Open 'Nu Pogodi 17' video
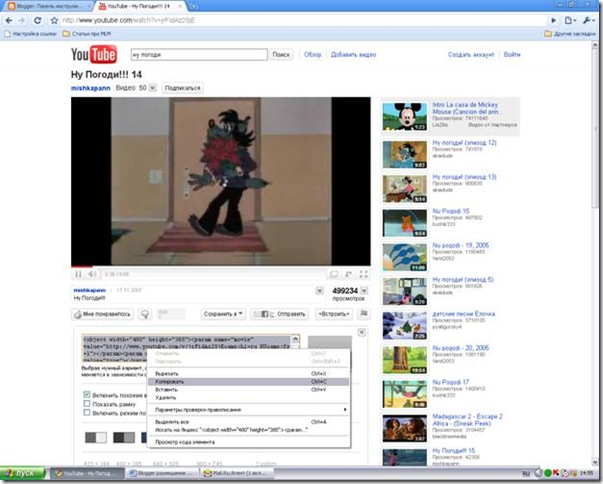 [450, 382]
